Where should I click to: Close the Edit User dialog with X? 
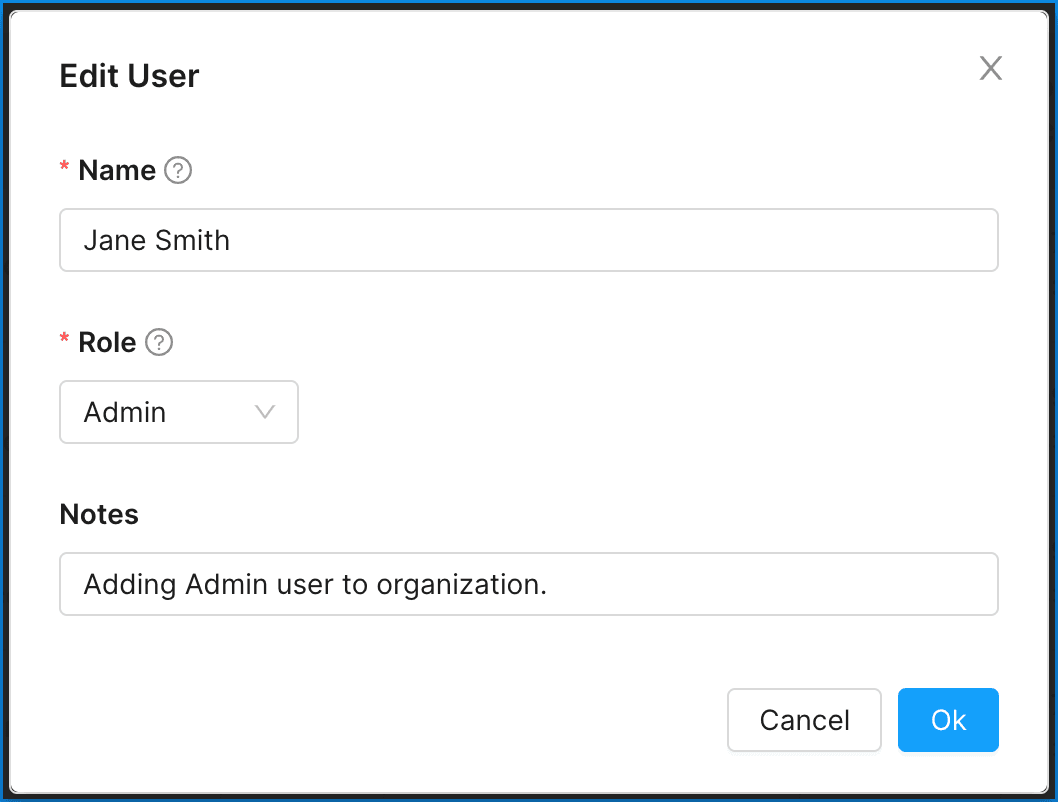point(990,68)
